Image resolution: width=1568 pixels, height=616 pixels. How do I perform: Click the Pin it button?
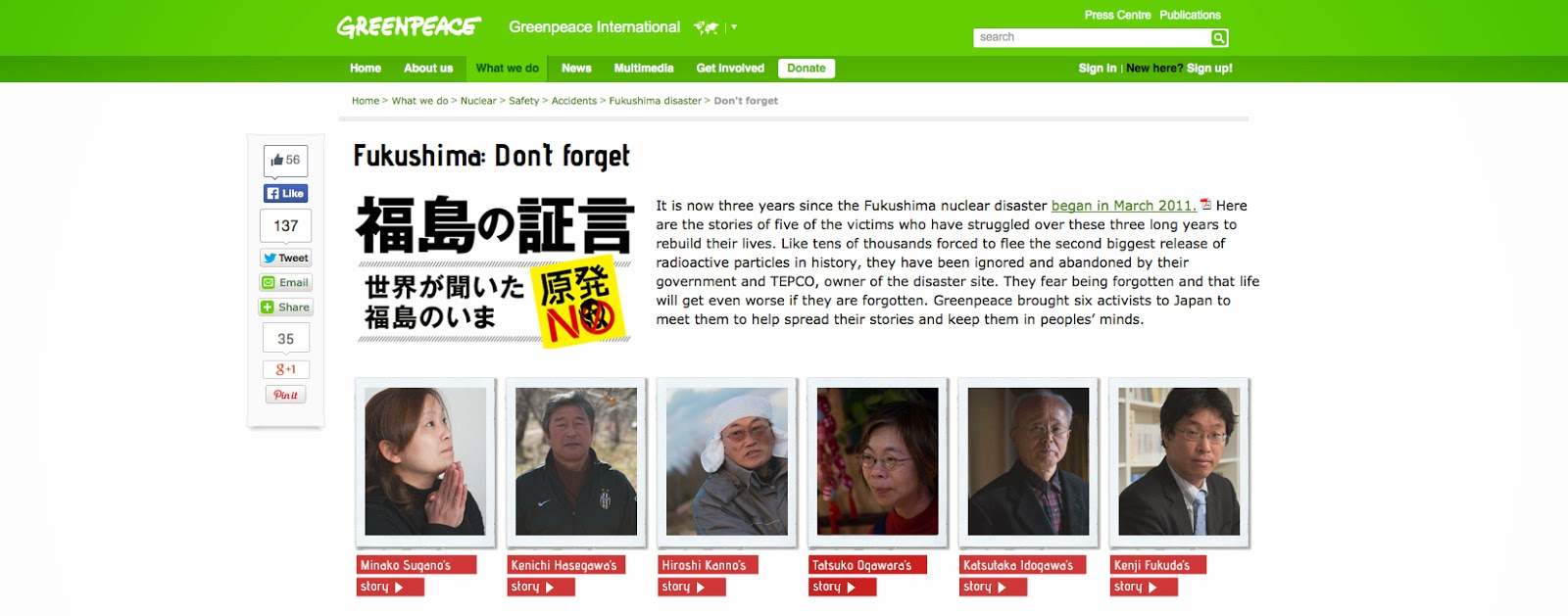pos(286,395)
